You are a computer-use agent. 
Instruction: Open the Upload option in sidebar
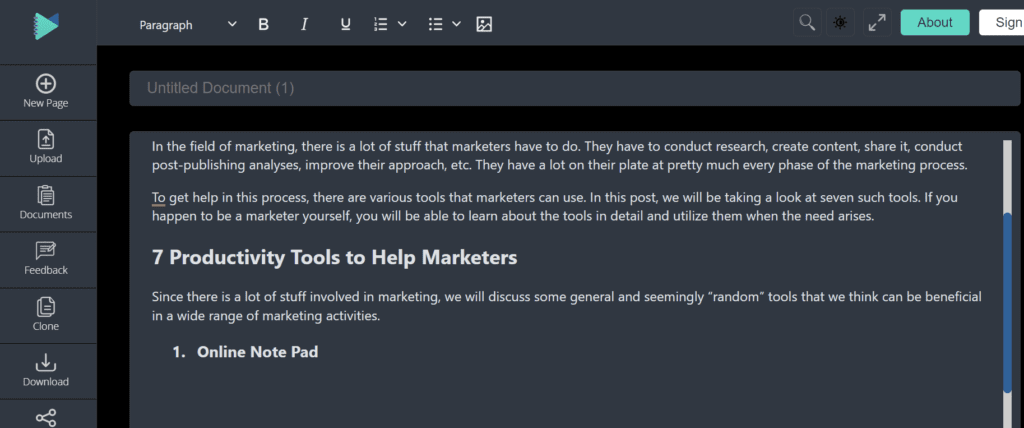(x=46, y=148)
